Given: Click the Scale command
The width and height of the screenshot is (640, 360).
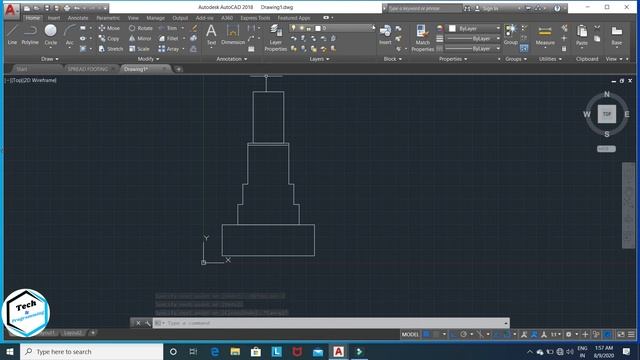Looking at the screenshot, I should [139, 49].
